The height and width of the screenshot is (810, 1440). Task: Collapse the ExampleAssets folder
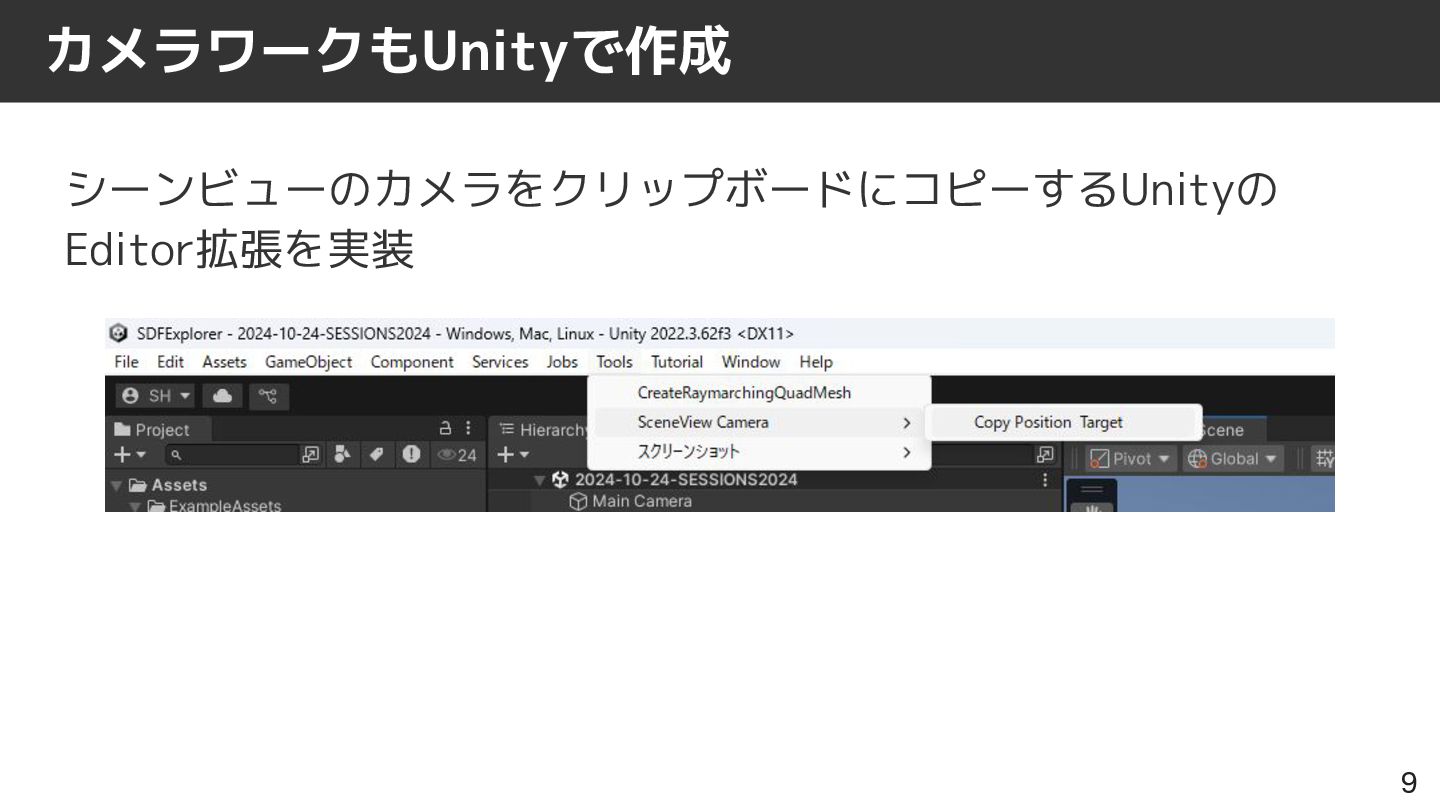click(x=137, y=506)
